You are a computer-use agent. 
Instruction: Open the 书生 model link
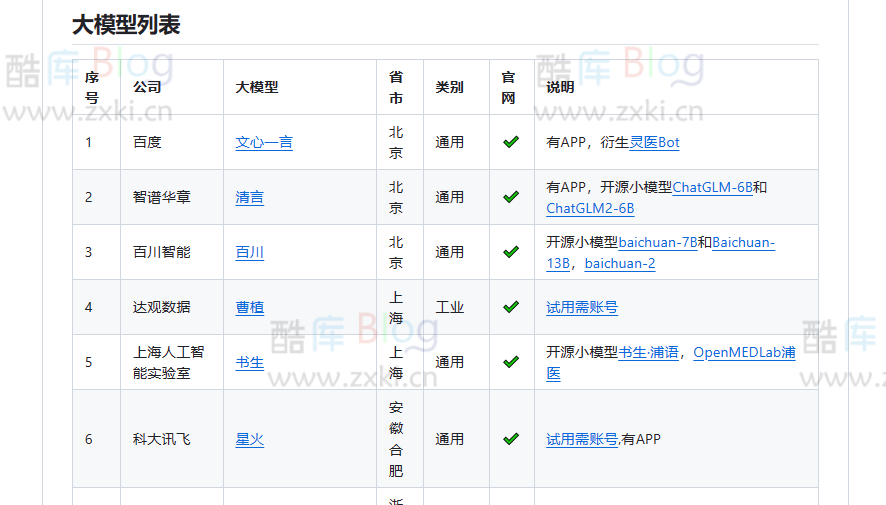249,362
